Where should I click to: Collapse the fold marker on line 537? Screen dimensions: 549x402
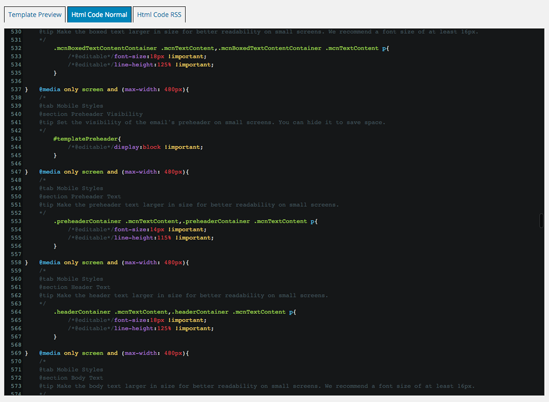pyautogui.click(x=26, y=90)
